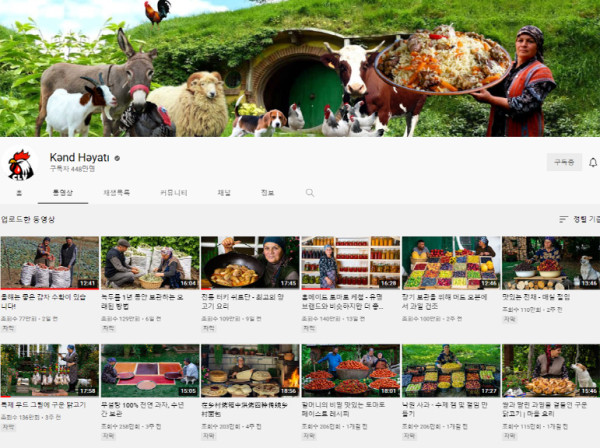This screenshot has height=448, width=600.
Task: Click the verified badge beside Kənd Həyatı
Action: click(117, 158)
